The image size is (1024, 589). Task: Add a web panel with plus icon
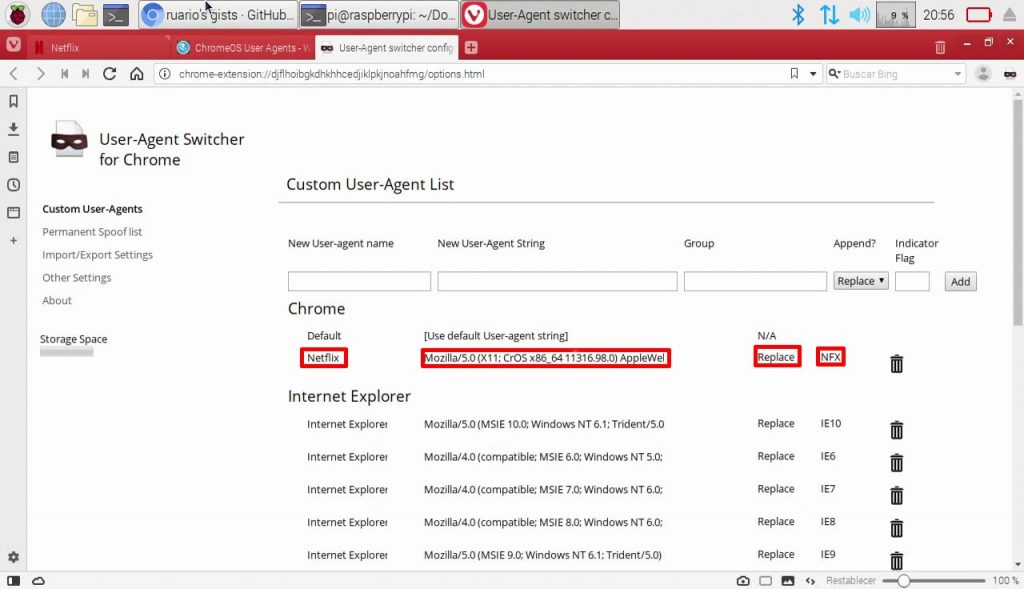(13, 240)
